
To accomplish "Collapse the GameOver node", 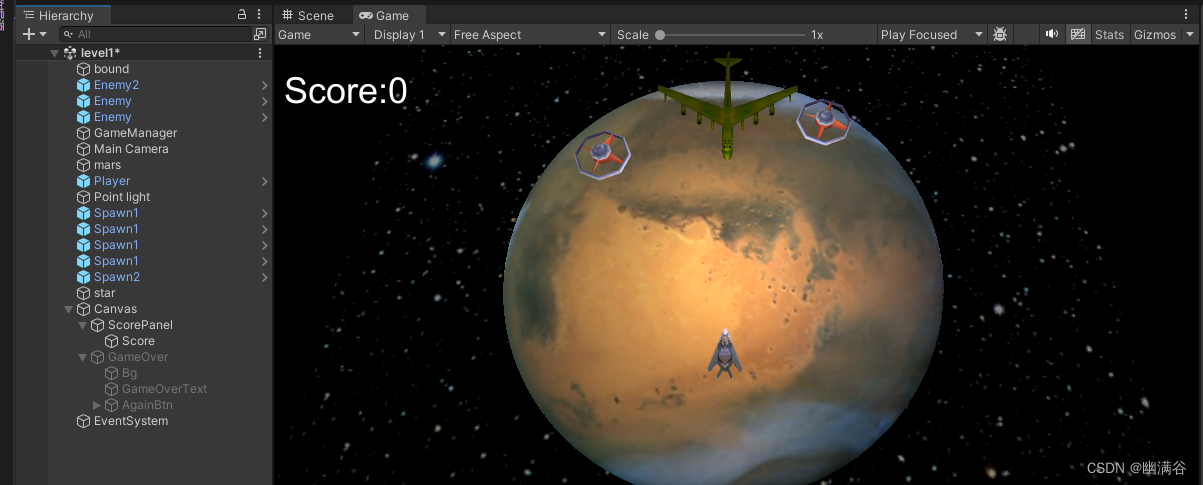I will [x=83, y=357].
